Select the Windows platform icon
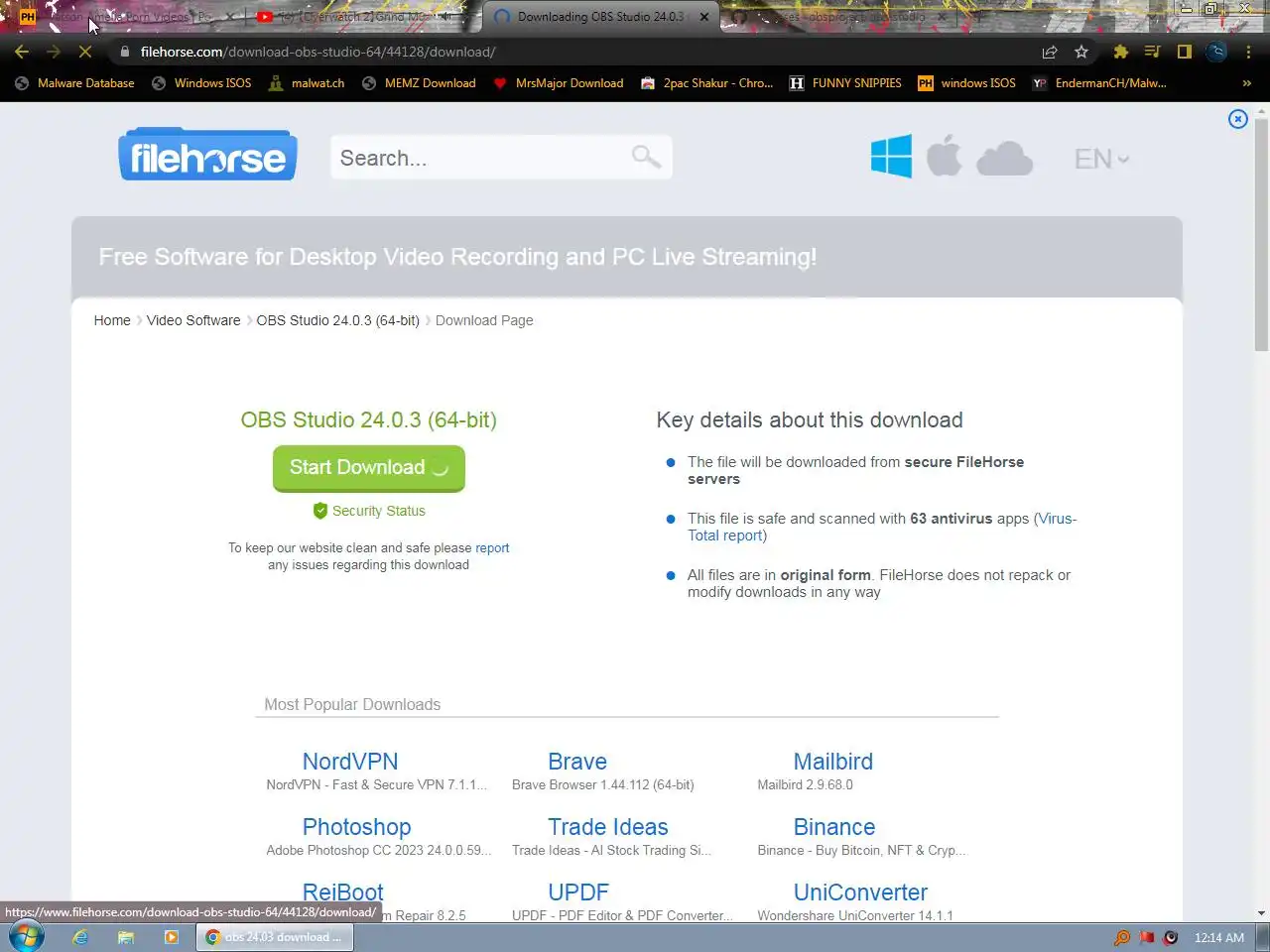Viewport: 1270px width, 952px height. click(891, 157)
